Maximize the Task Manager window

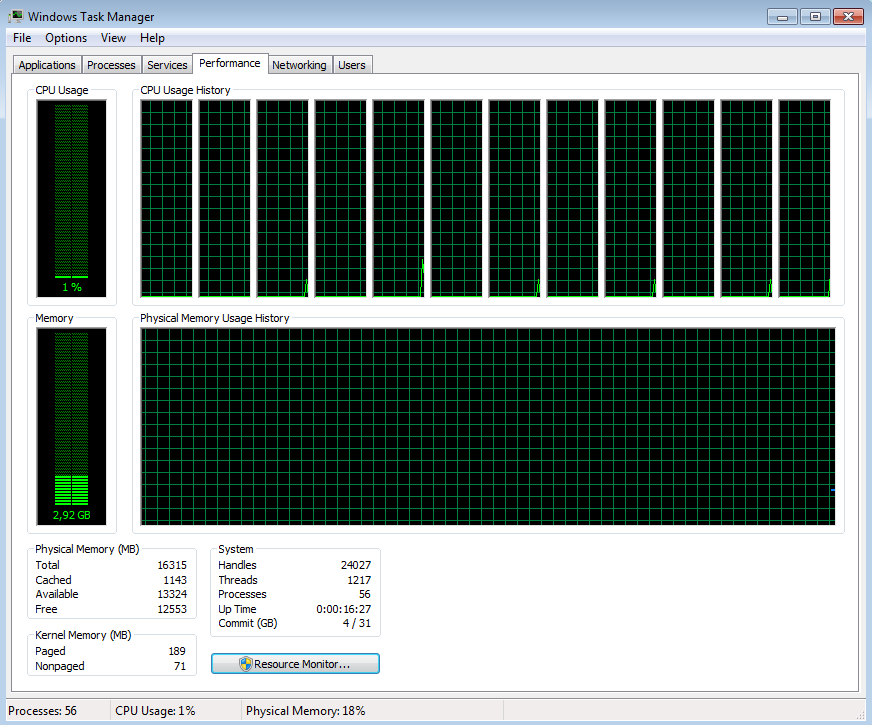pyautogui.click(x=815, y=17)
